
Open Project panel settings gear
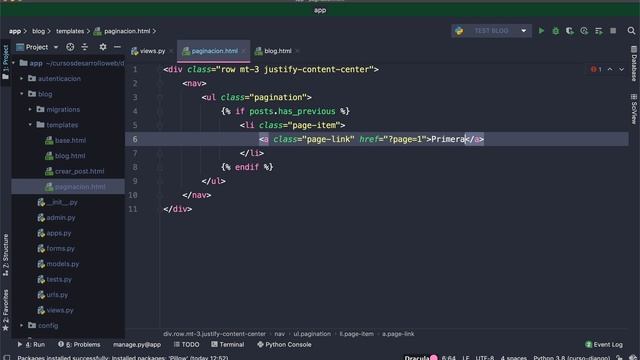103,47
